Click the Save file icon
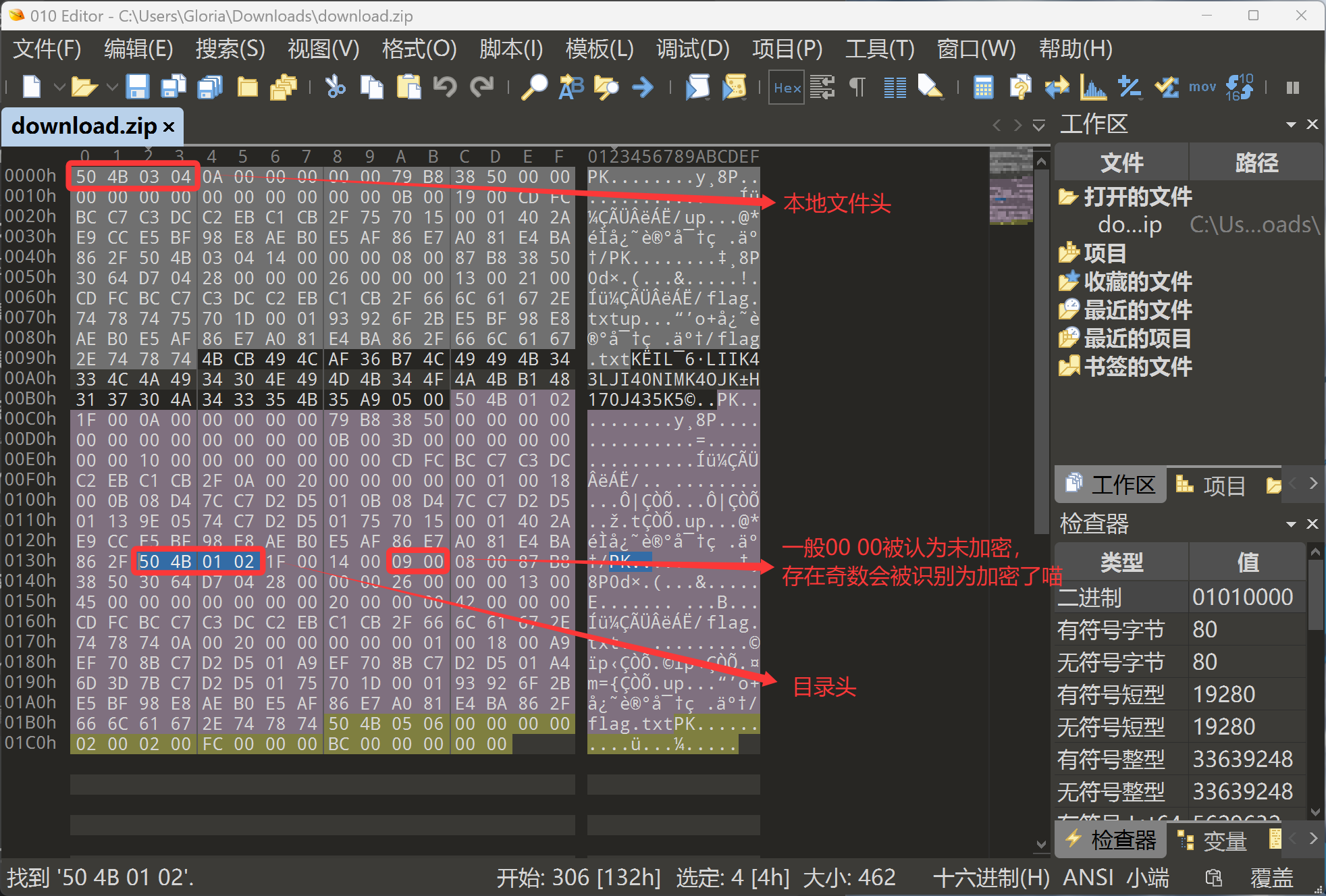The image size is (1326, 896). pyautogui.click(x=137, y=87)
